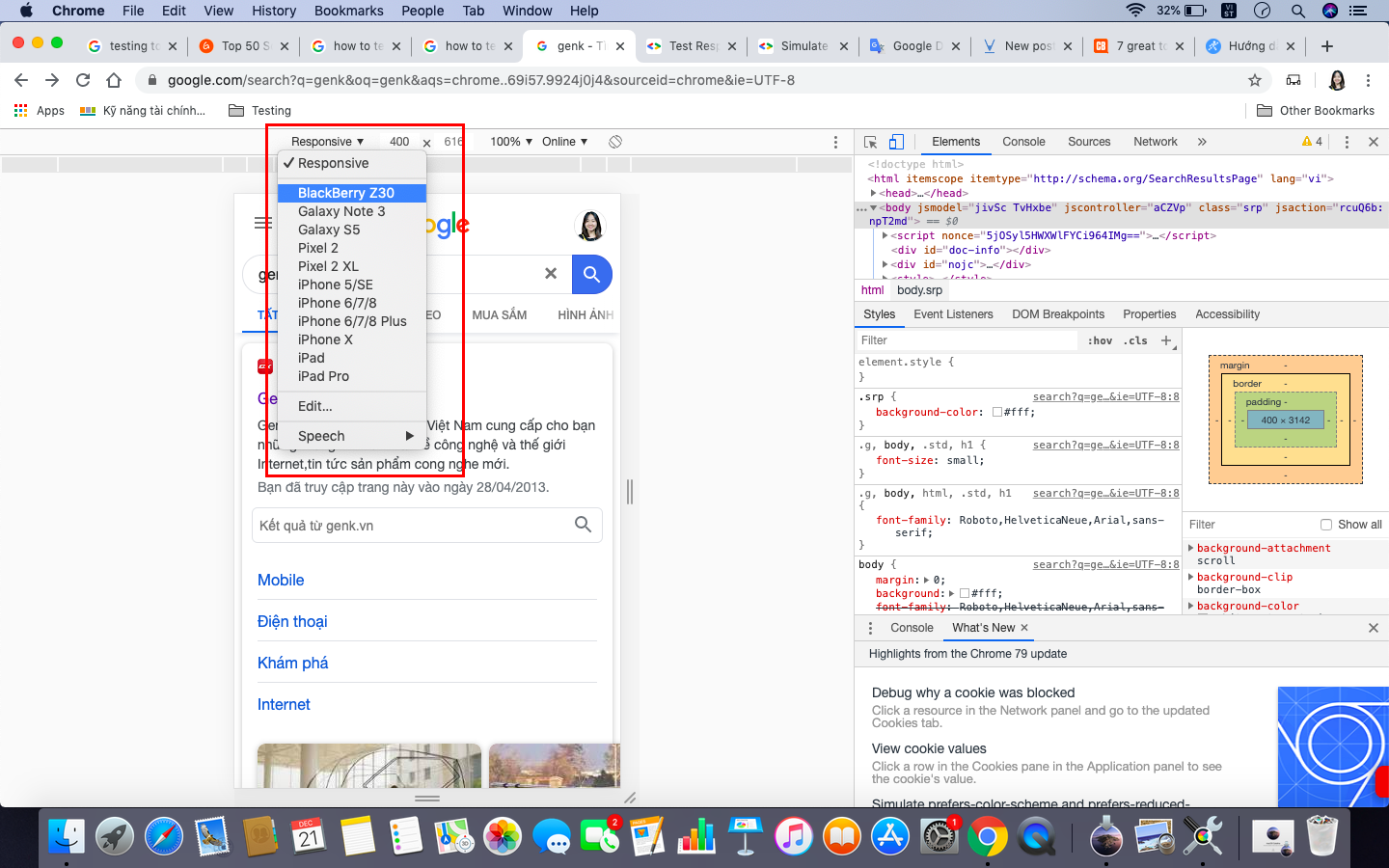The height and width of the screenshot is (868, 1389).
Task: Toggle the device toolbar icon in DevTools
Action: [x=896, y=142]
